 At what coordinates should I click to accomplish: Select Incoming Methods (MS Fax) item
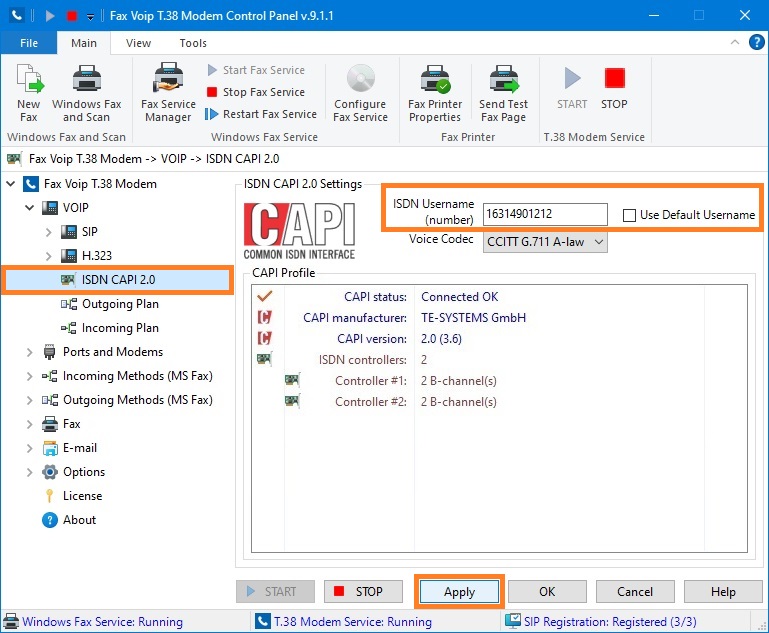(x=128, y=376)
